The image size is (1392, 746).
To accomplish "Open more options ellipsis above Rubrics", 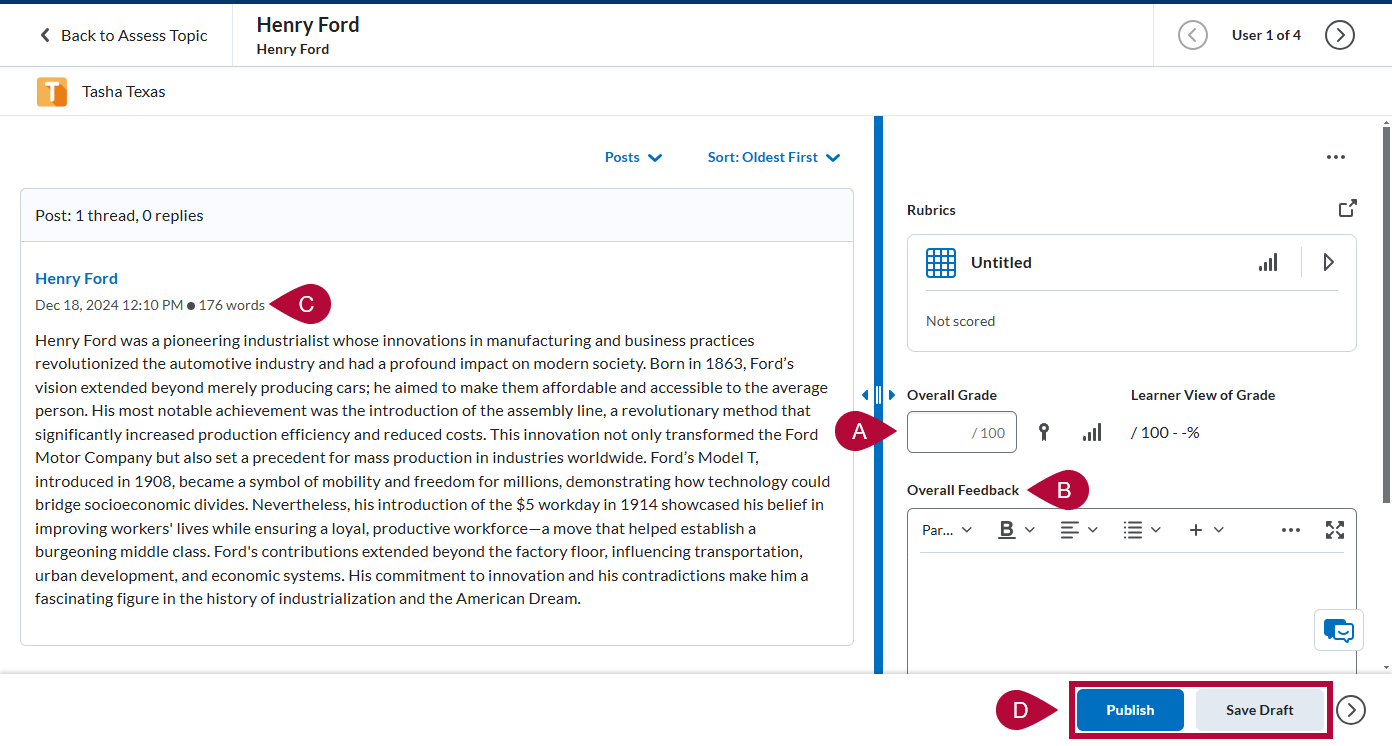I will [x=1336, y=157].
